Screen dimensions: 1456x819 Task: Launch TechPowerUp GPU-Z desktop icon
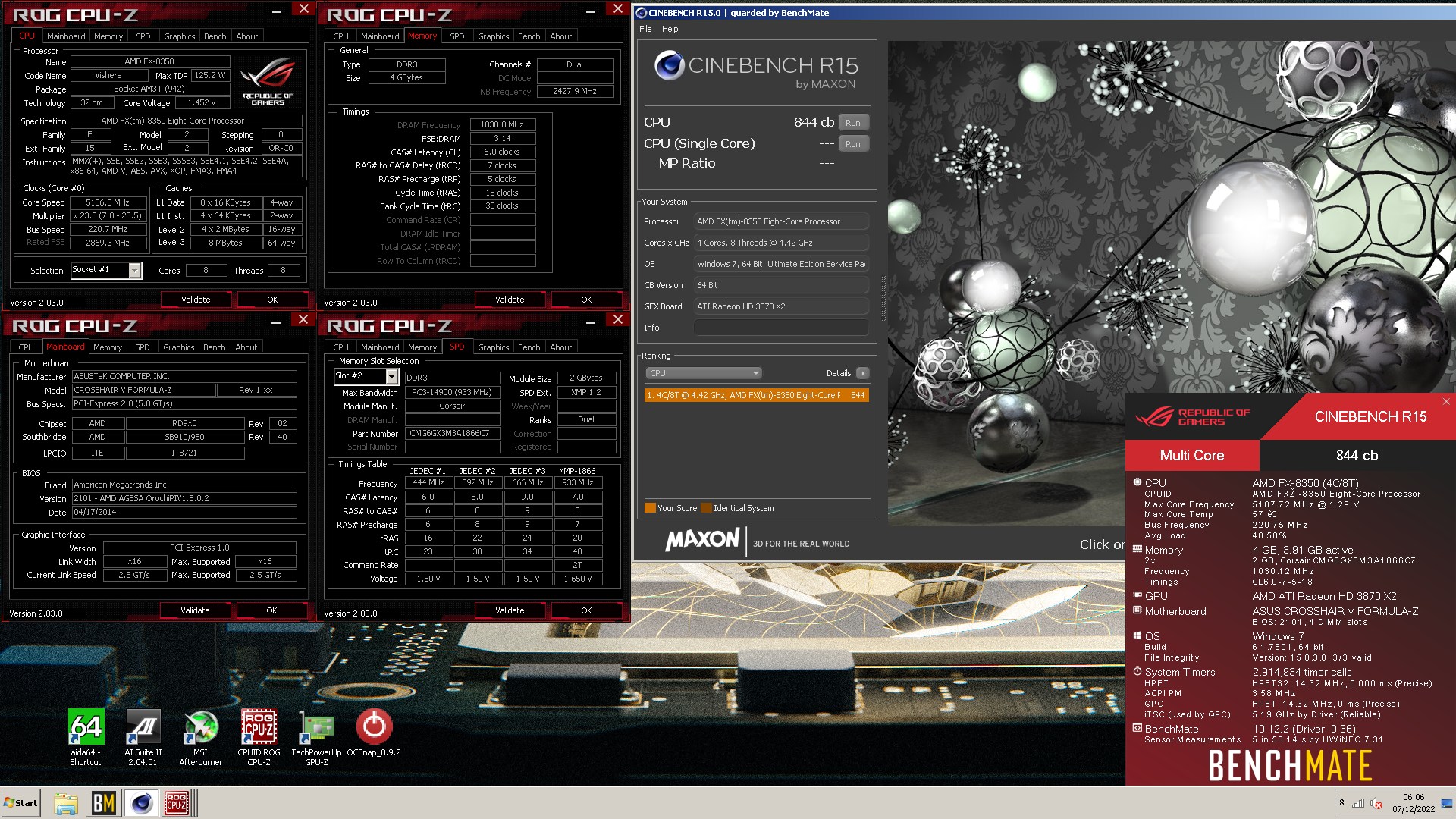point(316,737)
